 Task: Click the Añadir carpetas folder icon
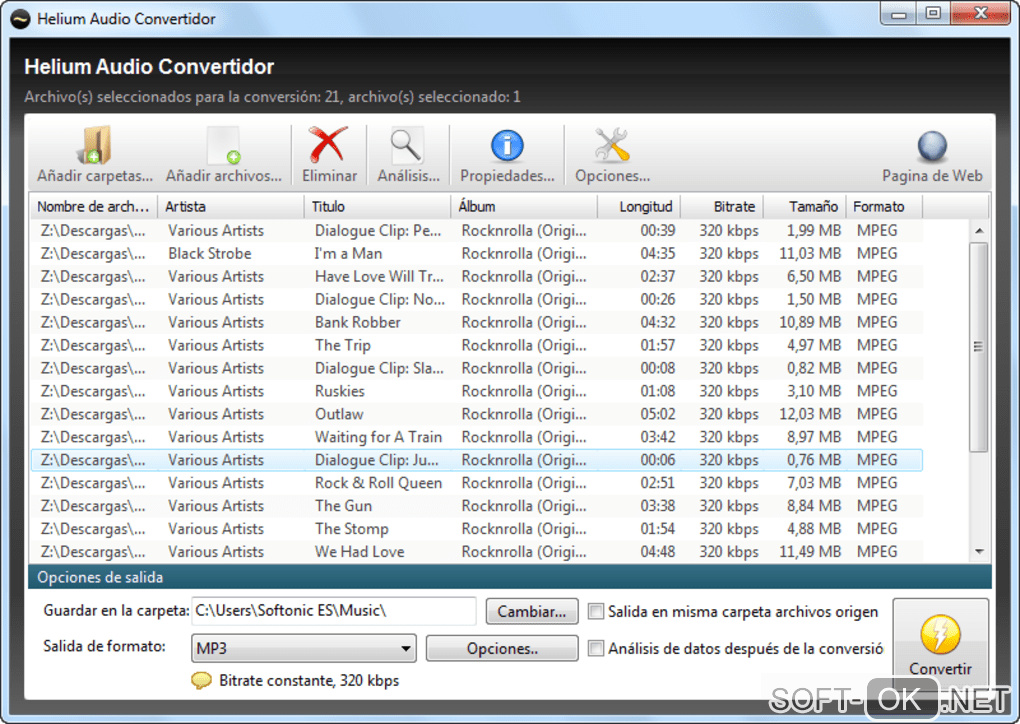94,145
